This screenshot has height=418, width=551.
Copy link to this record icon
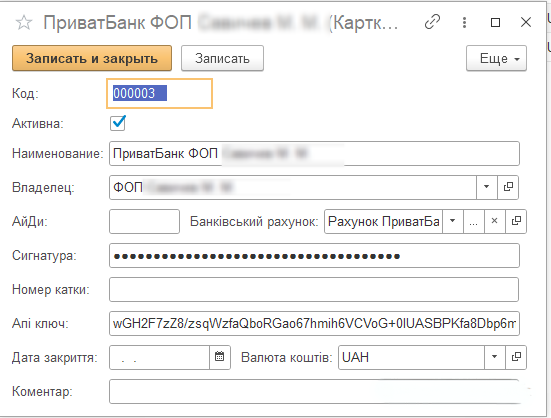click(432, 22)
